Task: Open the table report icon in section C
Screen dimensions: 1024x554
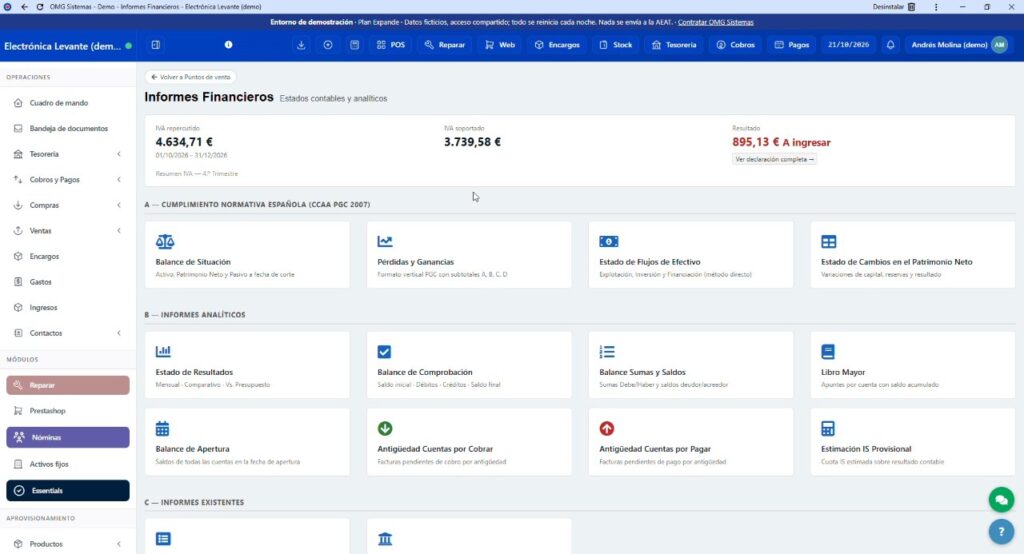Action: click(163, 539)
